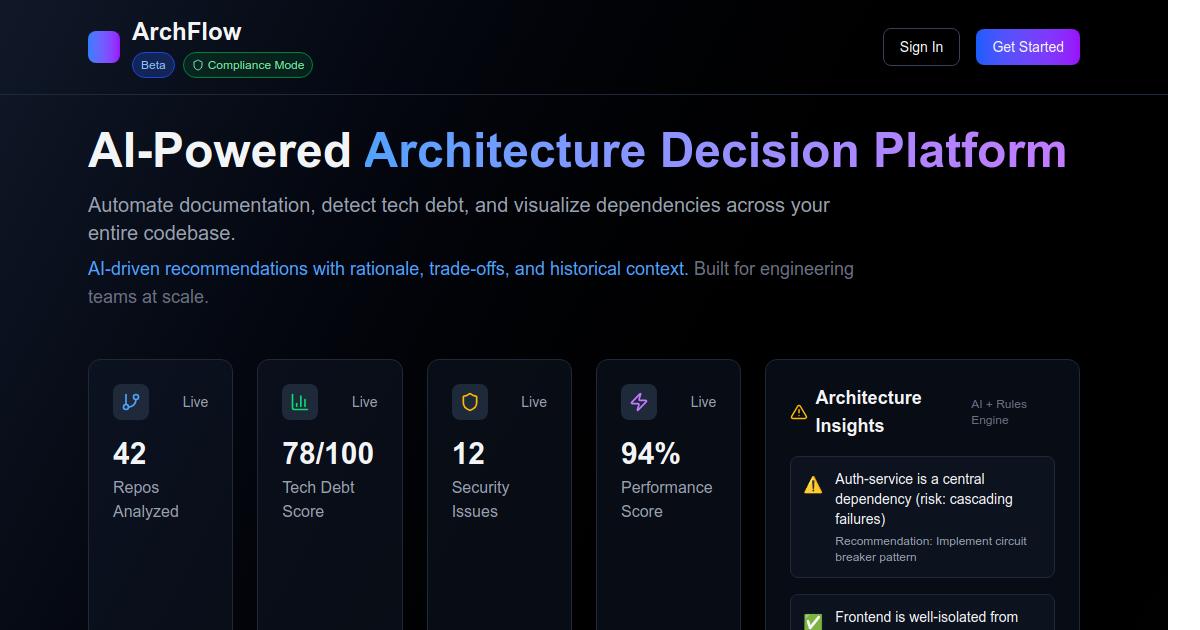
Task: Select the small shield inside the Compliance Mode badge
Action: [197, 65]
